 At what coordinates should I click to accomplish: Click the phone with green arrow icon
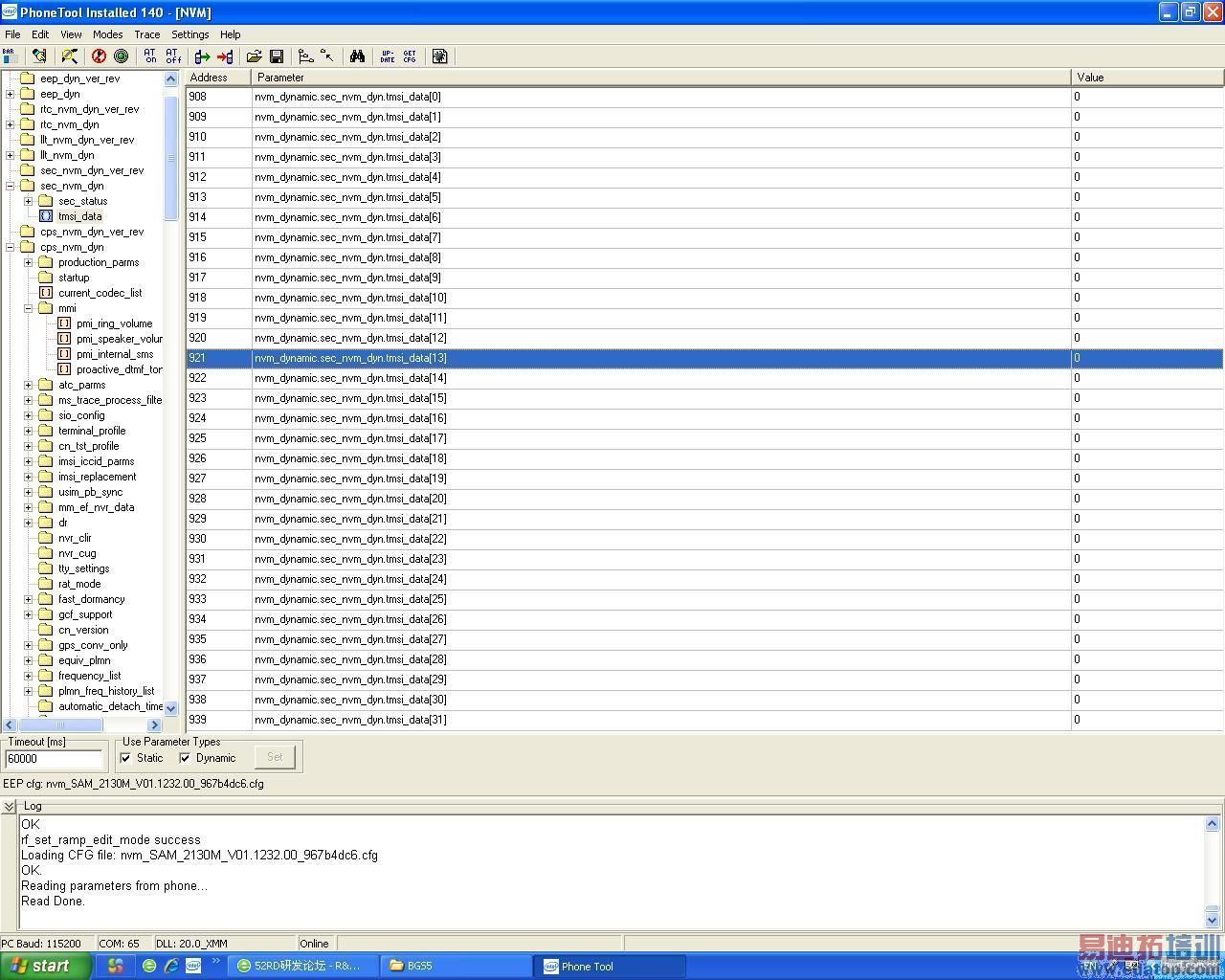tap(202, 56)
